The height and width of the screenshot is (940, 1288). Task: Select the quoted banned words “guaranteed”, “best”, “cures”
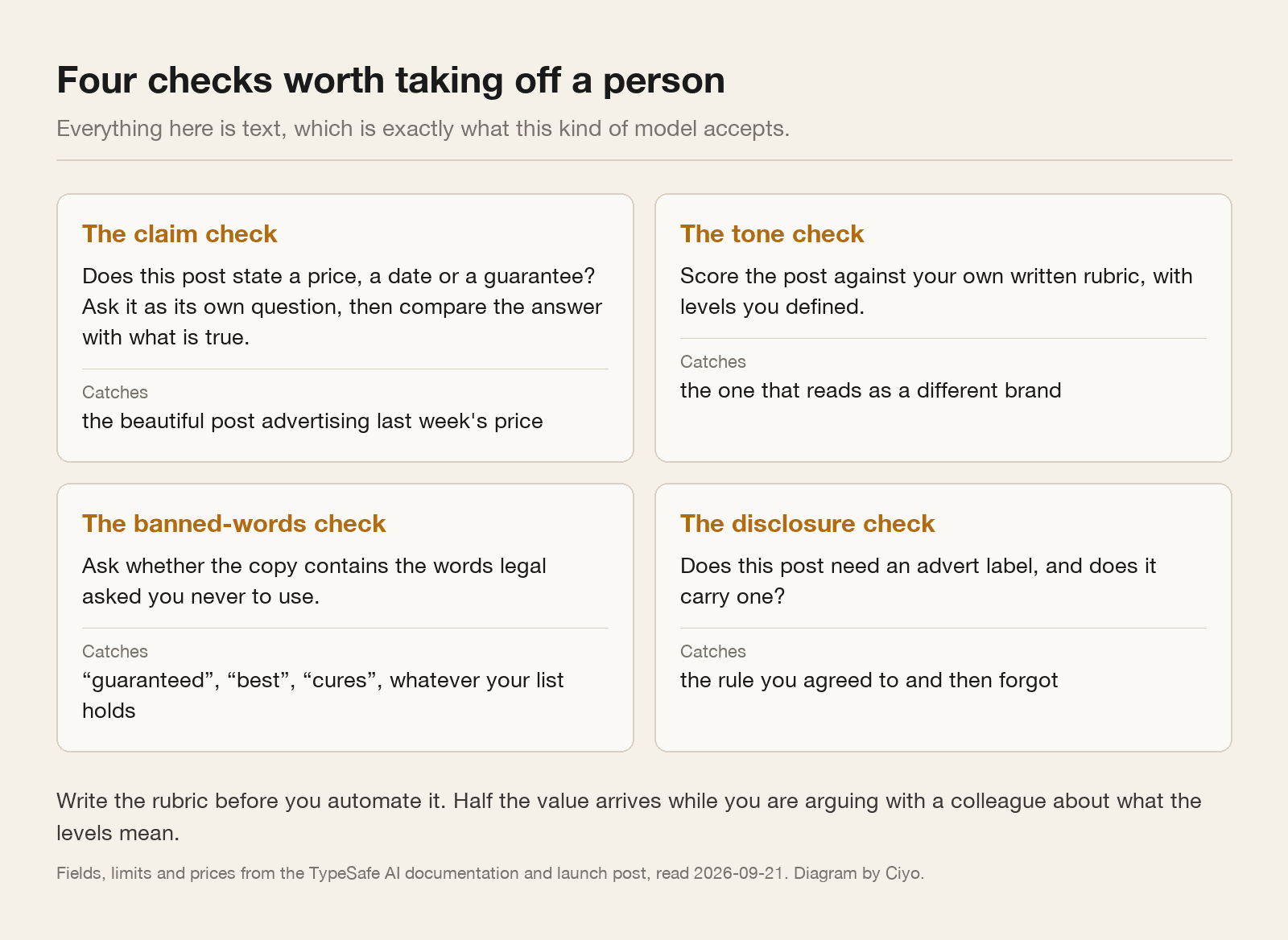point(230,681)
